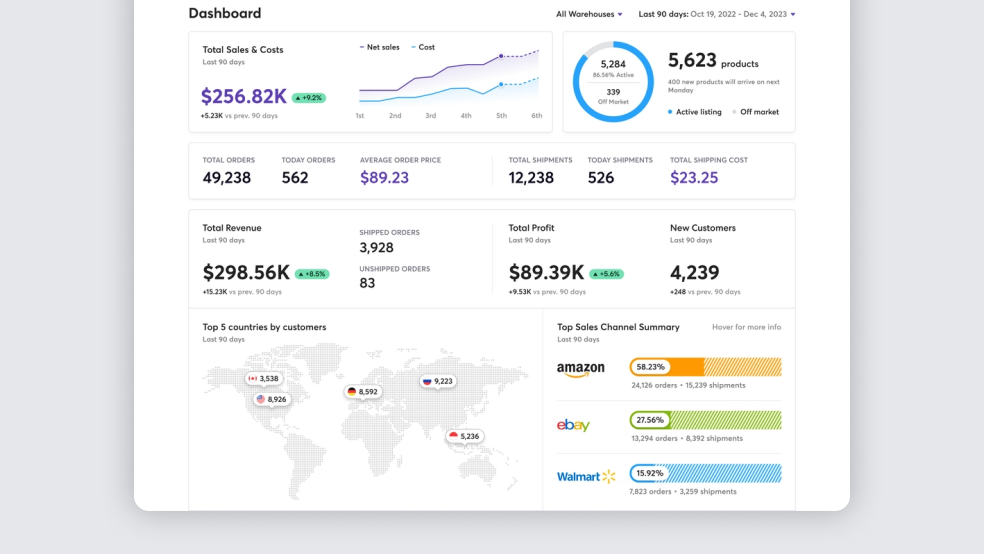Screen dimensions: 984x554
Task: Click the Walmart logo in sales channels
Action: pyautogui.click(x=586, y=477)
